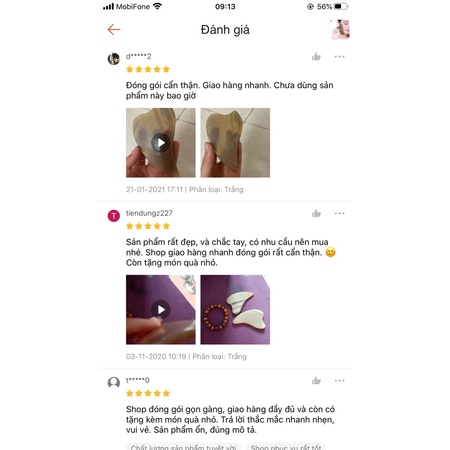Open gua sha stones photo with bracelet
Image resolution: width=450 pixels, height=450 pixels.
[235, 310]
